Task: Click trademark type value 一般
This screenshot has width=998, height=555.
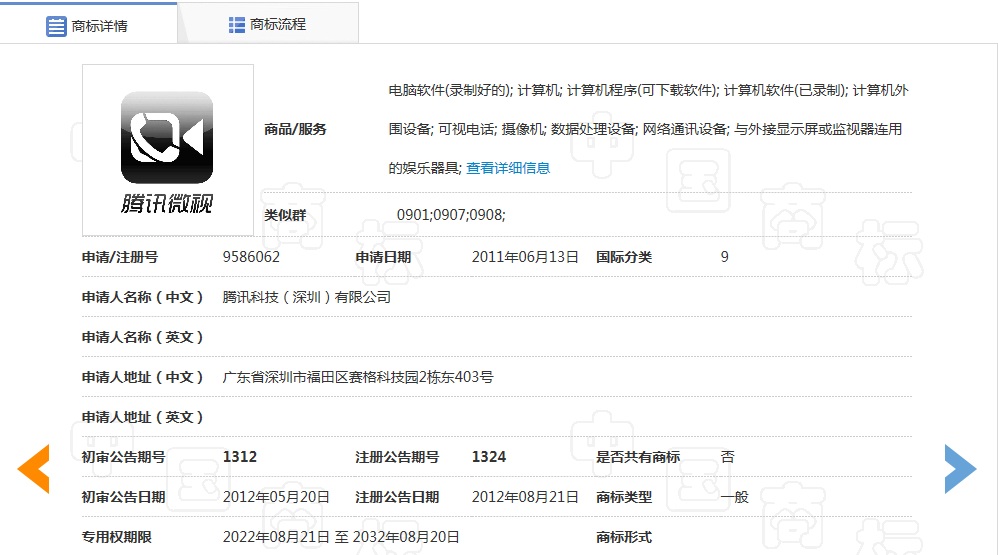Action: point(734,497)
